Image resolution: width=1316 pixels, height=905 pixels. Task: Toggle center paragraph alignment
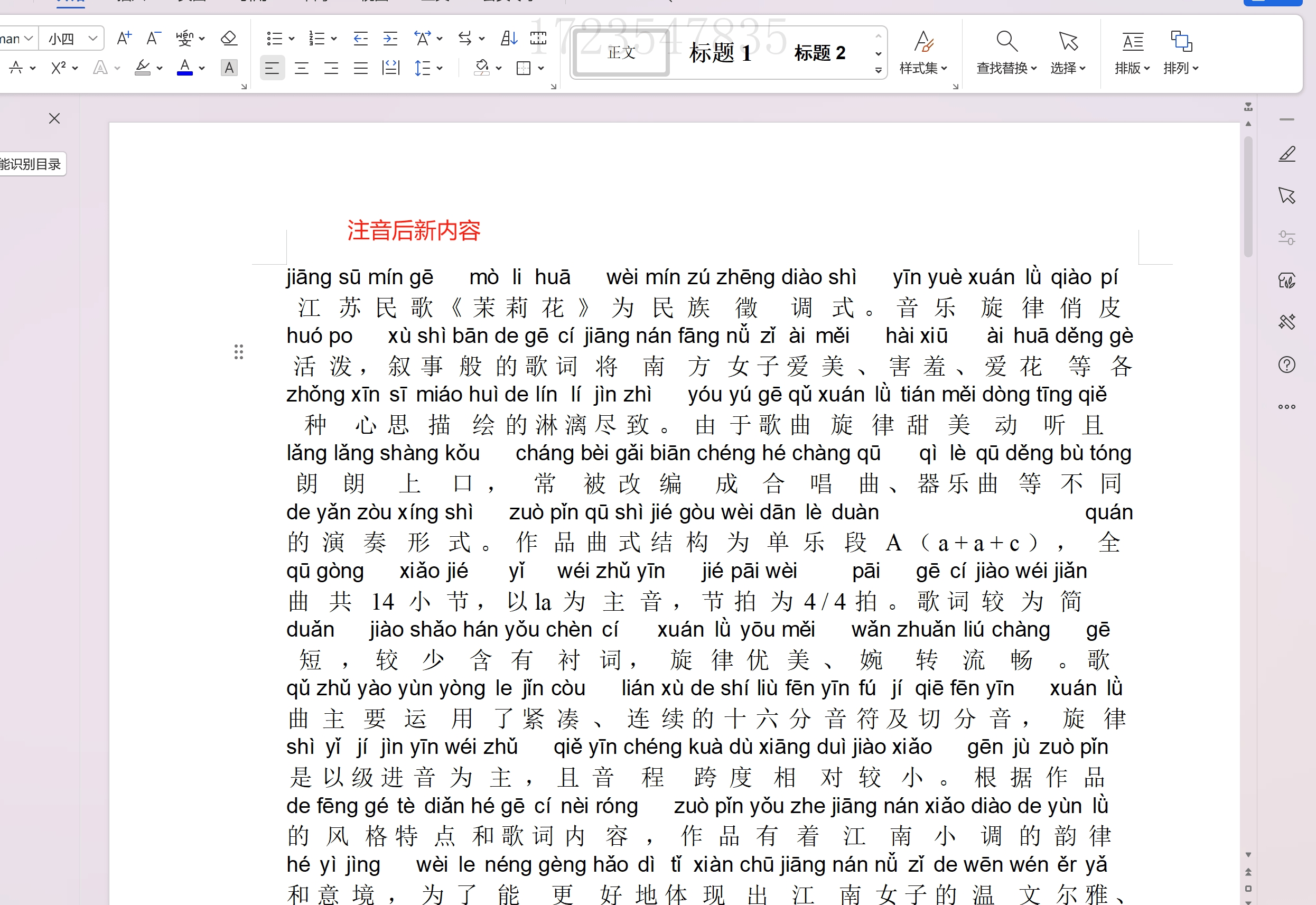click(x=301, y=68)
